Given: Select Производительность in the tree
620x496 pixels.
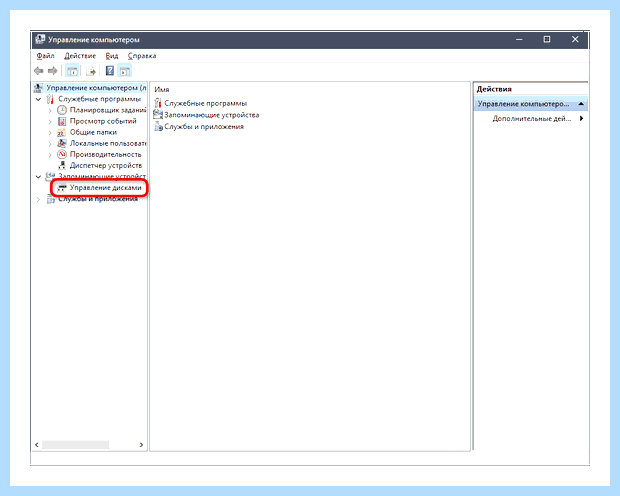Looking at the screenshot, I should [105, 154].
